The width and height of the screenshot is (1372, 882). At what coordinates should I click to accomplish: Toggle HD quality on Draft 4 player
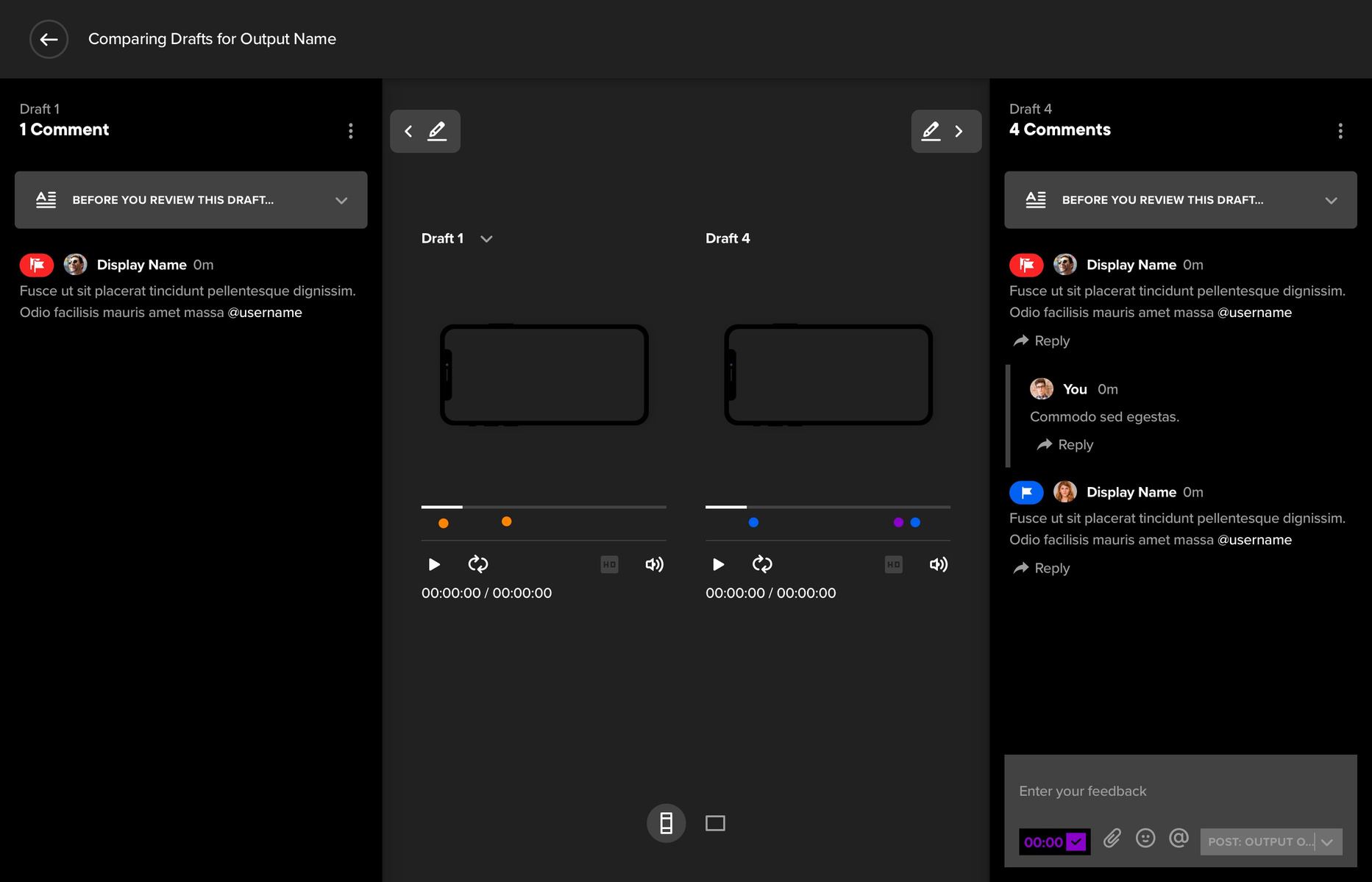click(x=893, y=564)
